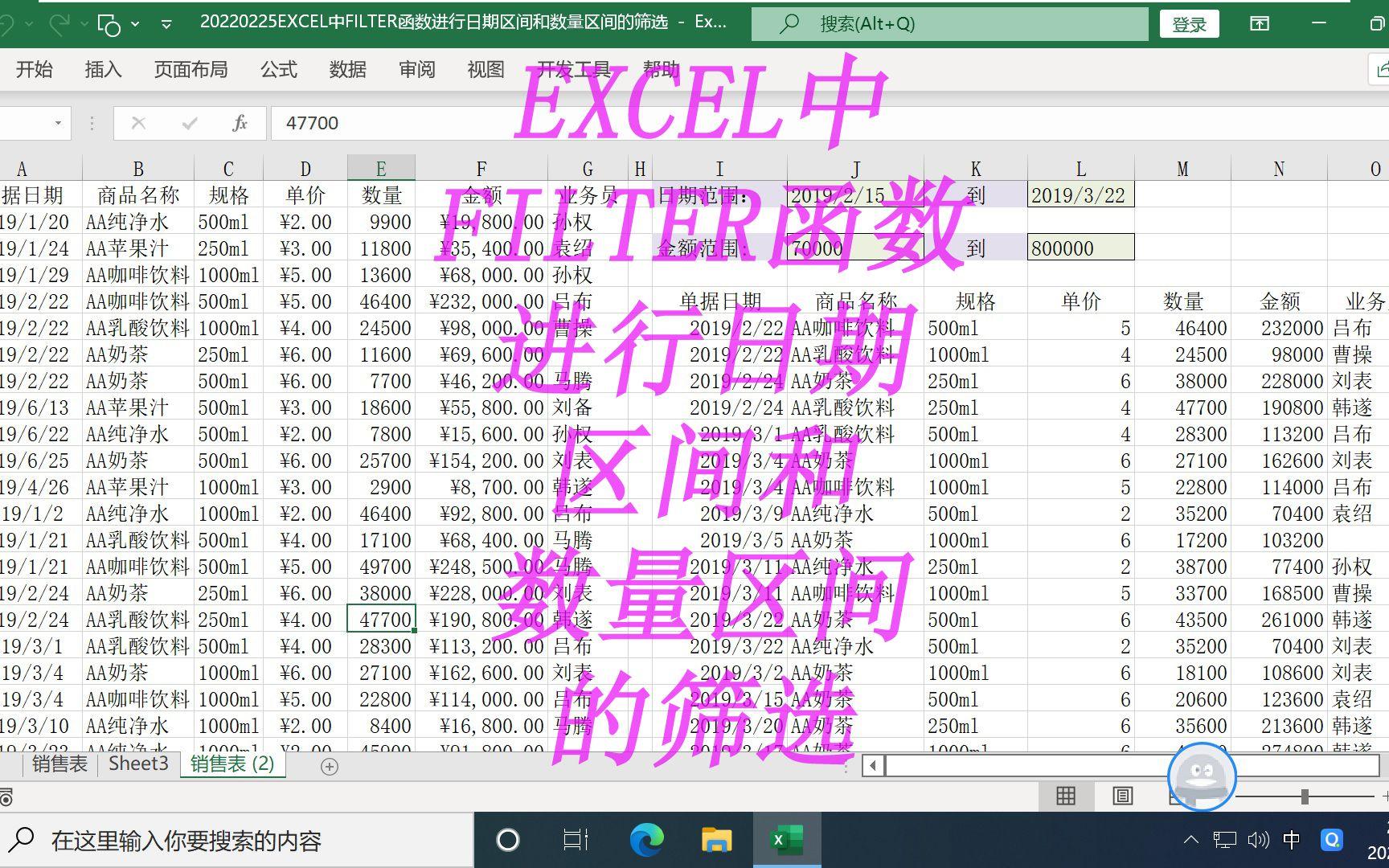Open the 视图 ribbon tab
1389x868 pixels.
click(x=486, y=70)
